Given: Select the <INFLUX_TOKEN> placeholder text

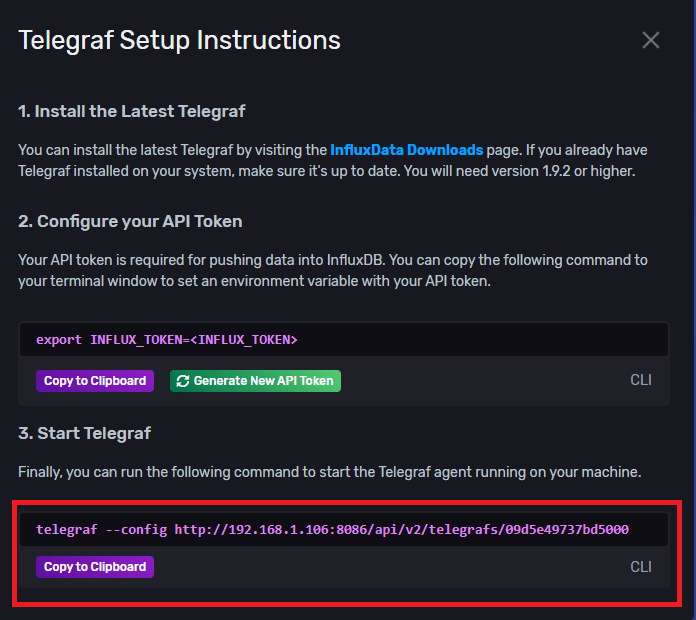Looking at the screenshot, I should coord(244,340).
